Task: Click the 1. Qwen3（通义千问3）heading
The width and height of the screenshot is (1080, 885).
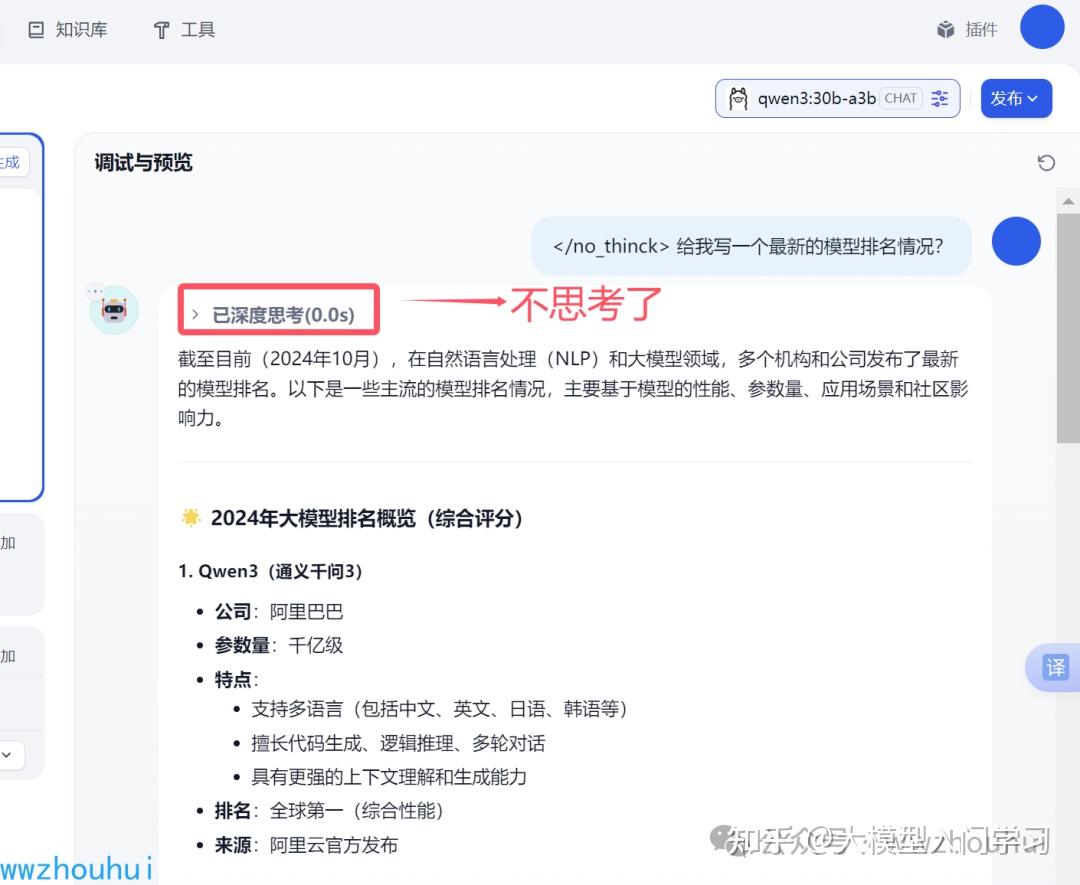Action: pos(270,571)
